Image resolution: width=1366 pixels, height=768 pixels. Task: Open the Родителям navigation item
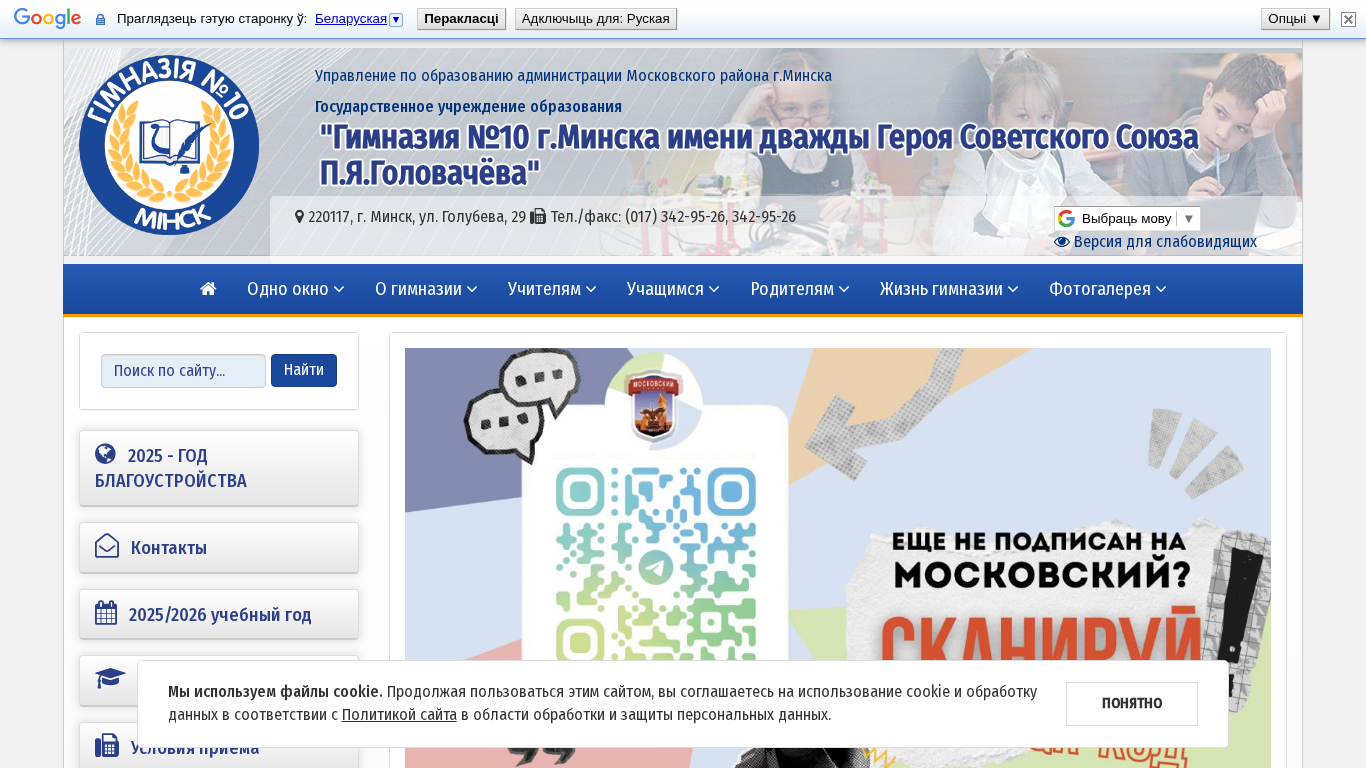tap(800, 289)
